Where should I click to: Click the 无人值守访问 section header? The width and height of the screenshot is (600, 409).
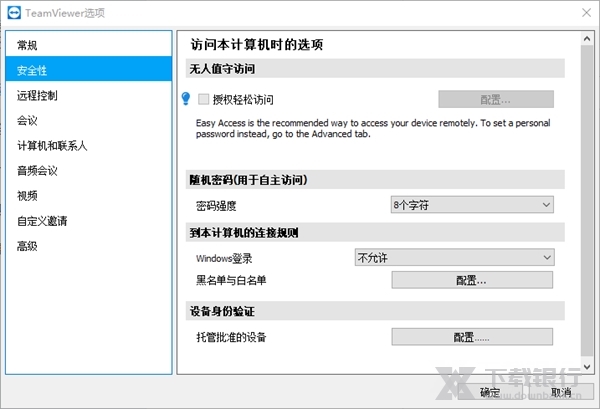tap(375, 69)
